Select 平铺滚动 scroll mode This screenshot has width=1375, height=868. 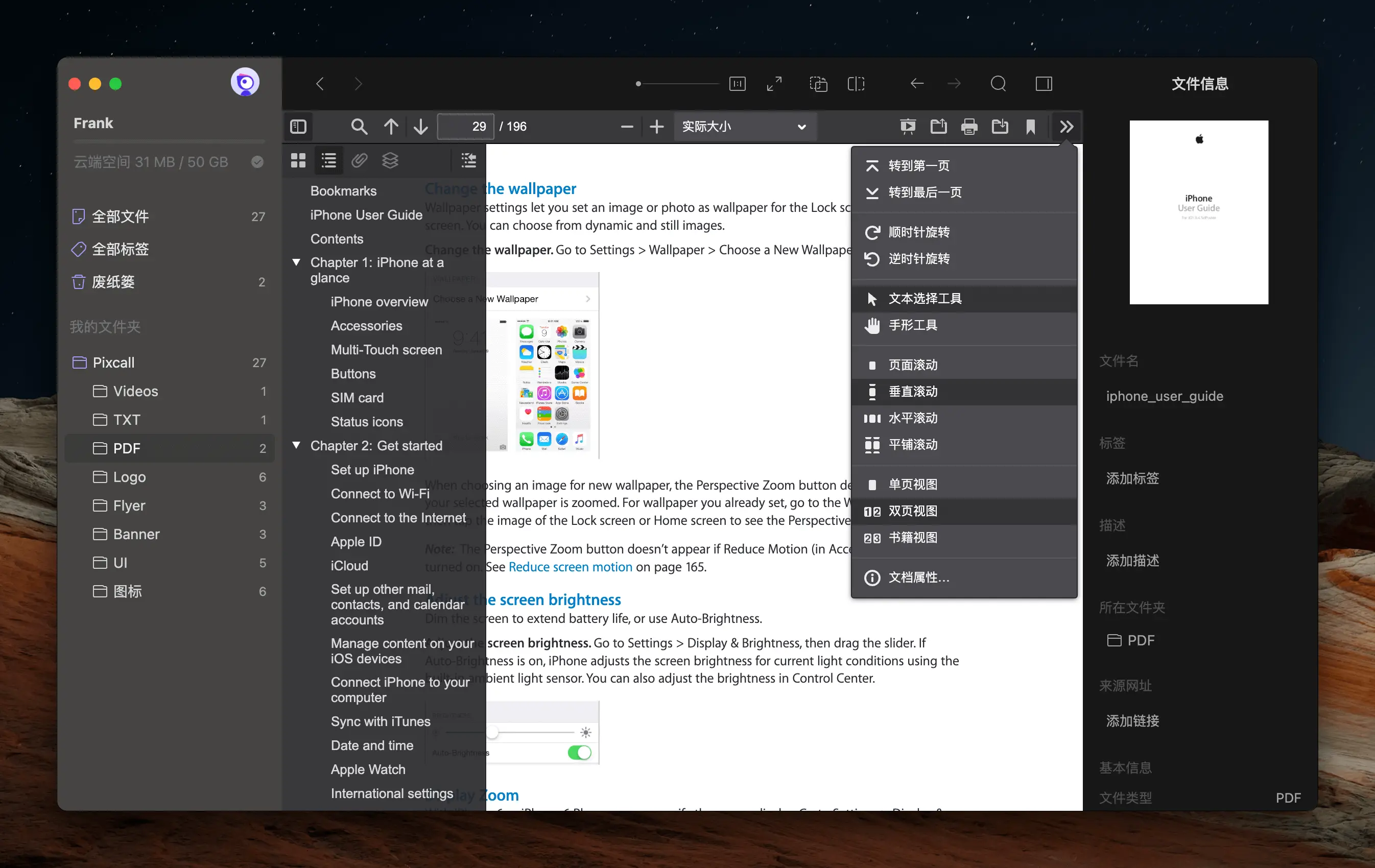pyautogui.click(x=964, y=445)
